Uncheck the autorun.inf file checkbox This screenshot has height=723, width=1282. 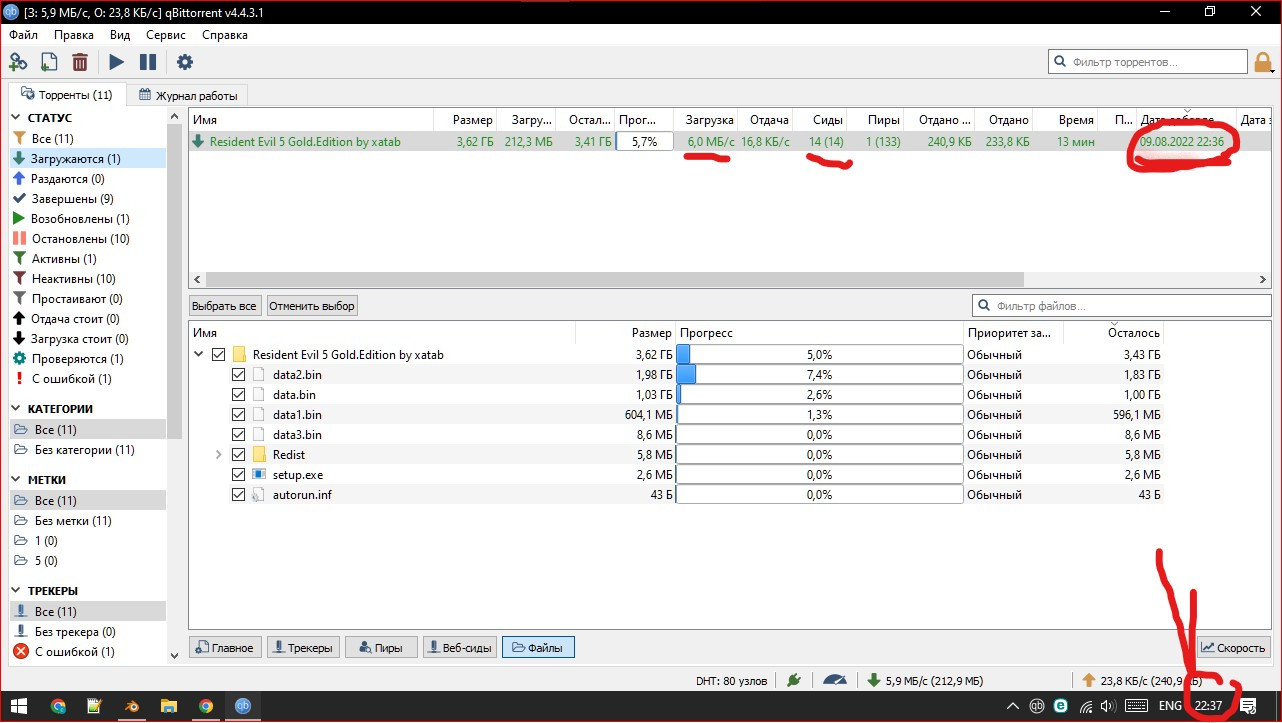tap(238, 494)
